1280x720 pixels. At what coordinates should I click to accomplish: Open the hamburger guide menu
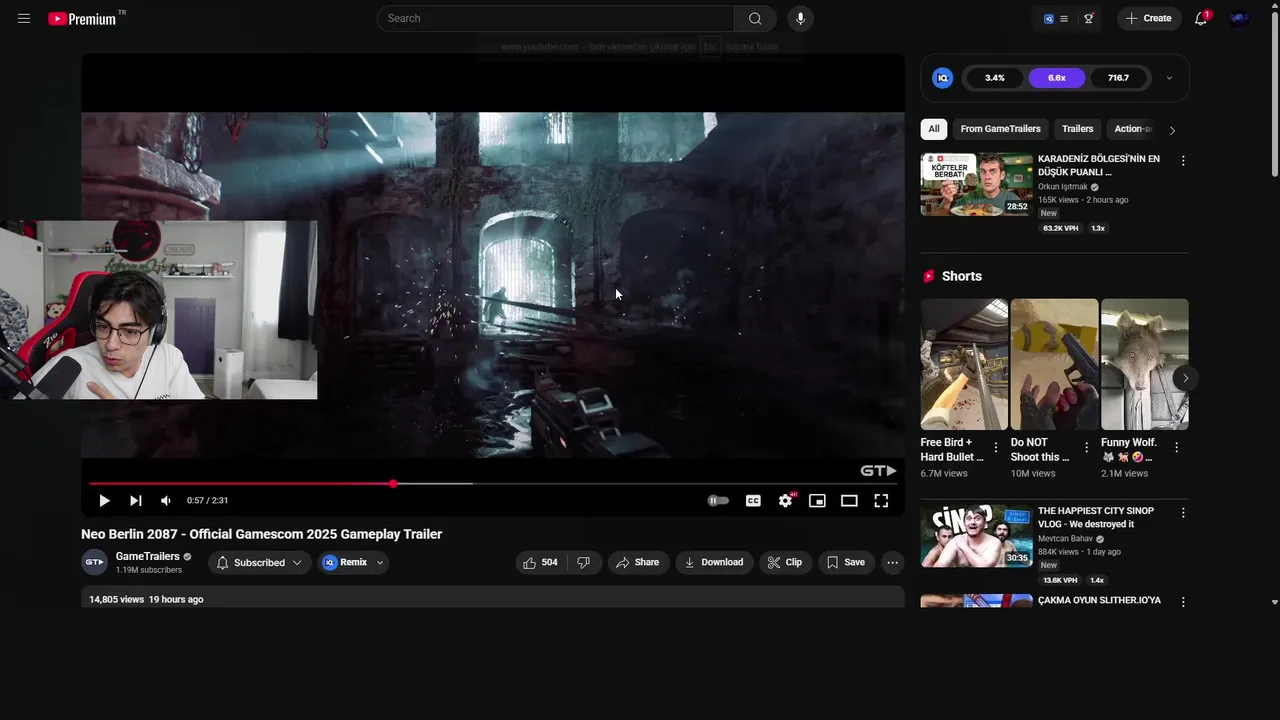(24, 18)
